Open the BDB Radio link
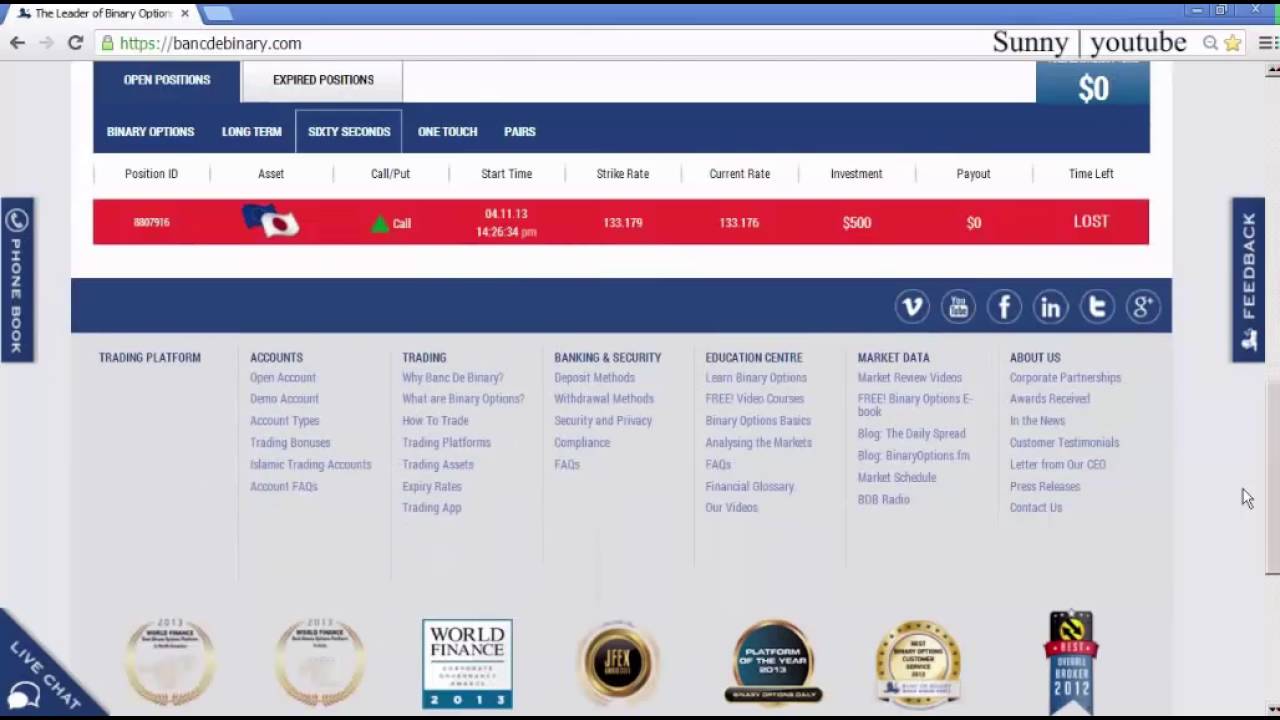Screen dimensions: 1280x720 coord(884,499)
